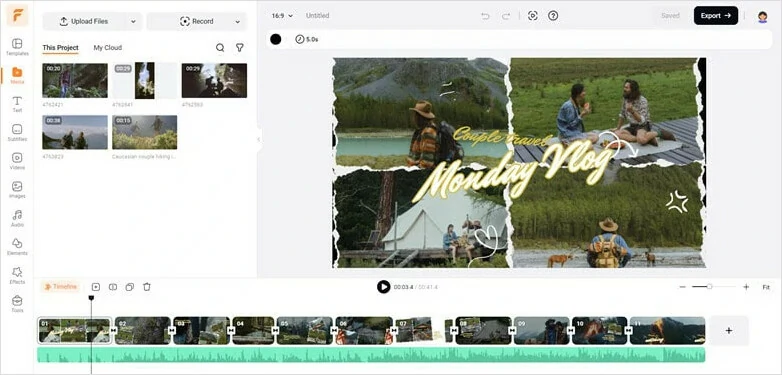Select timeline scene 04
Viewport: 782px width, 375px height.
point(253,331)
